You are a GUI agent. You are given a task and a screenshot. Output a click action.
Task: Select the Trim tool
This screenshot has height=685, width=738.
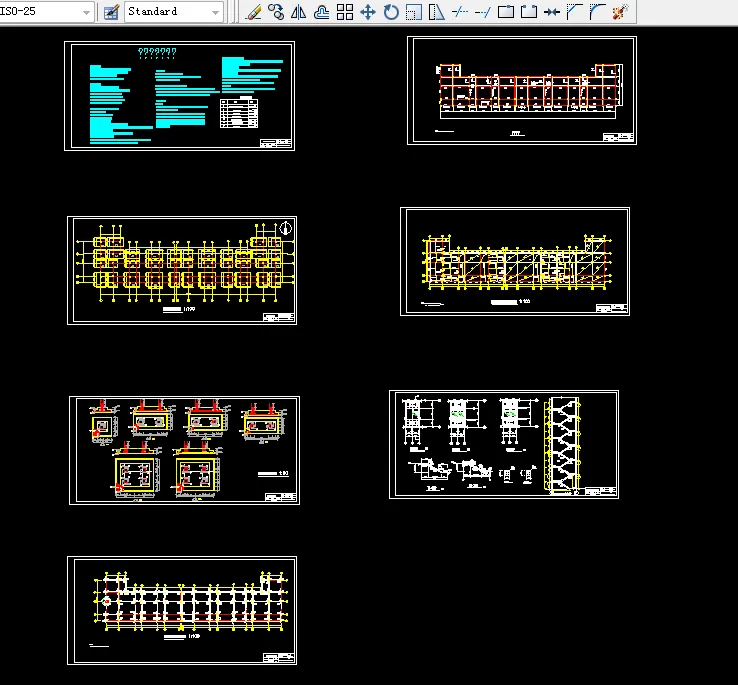459,12
